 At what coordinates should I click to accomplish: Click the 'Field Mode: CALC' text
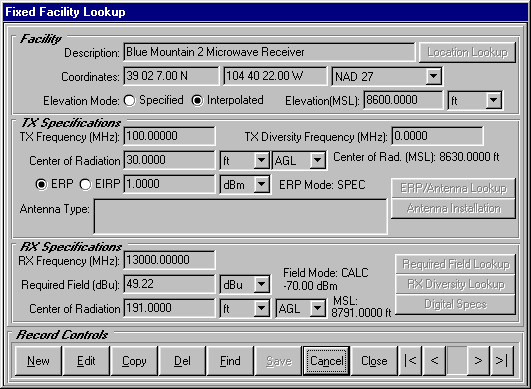(x=326, y=273)
